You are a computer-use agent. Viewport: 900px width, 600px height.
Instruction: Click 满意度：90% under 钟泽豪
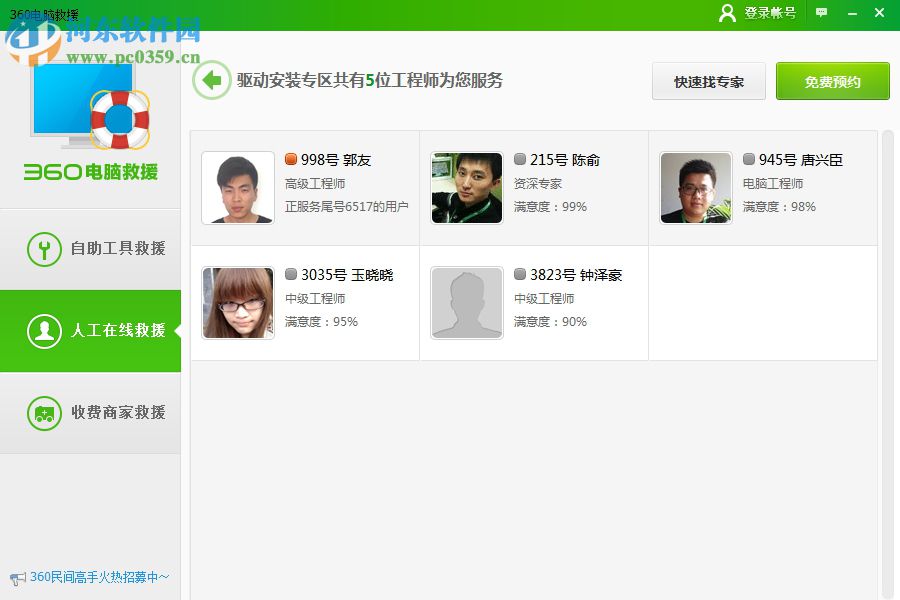[x=550, y=322]
